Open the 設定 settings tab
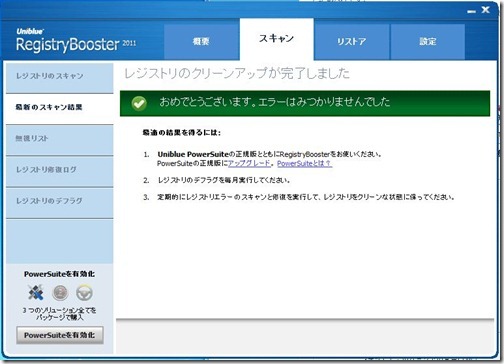 coord(428,42)
